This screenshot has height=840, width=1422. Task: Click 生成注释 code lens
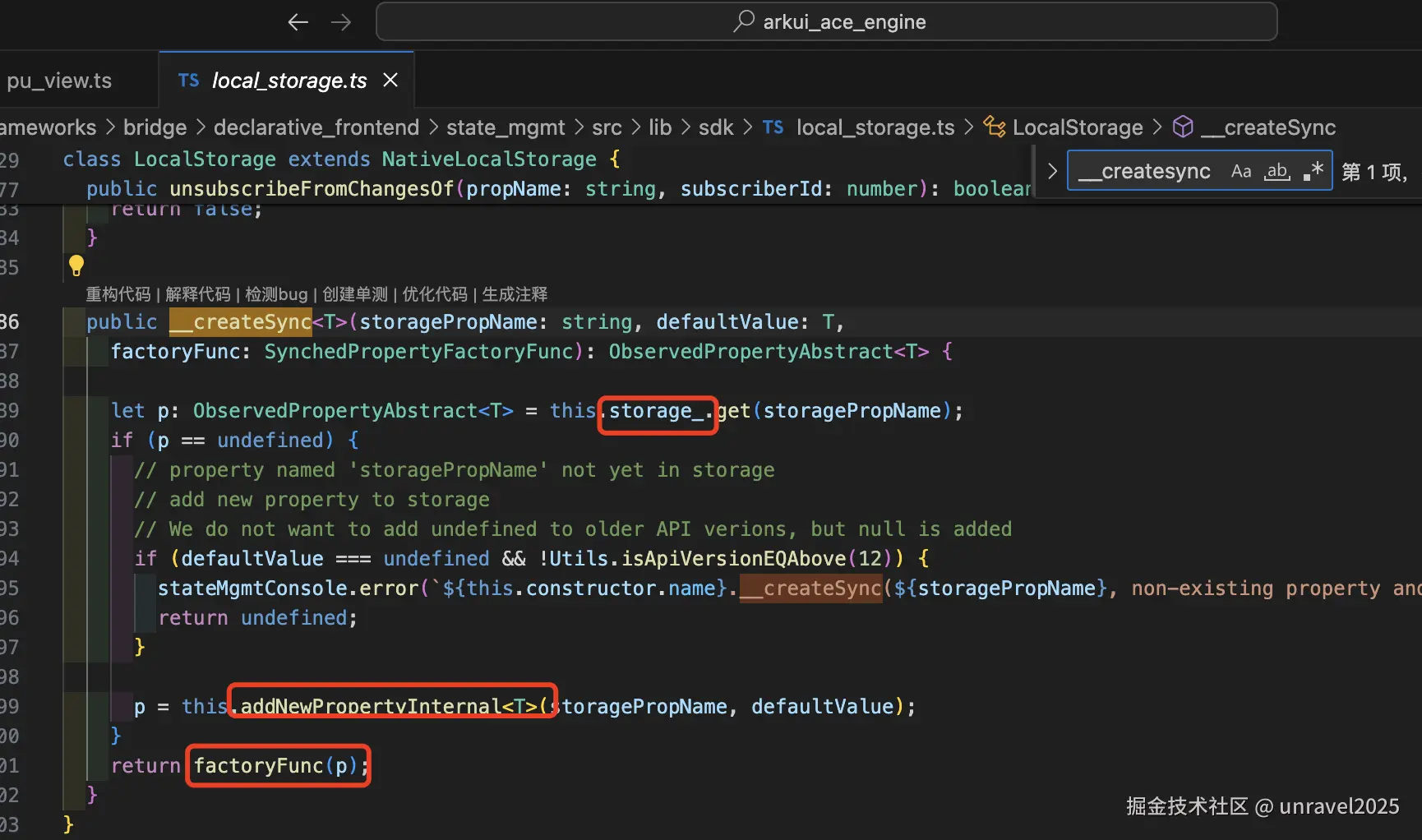point(515,294)
